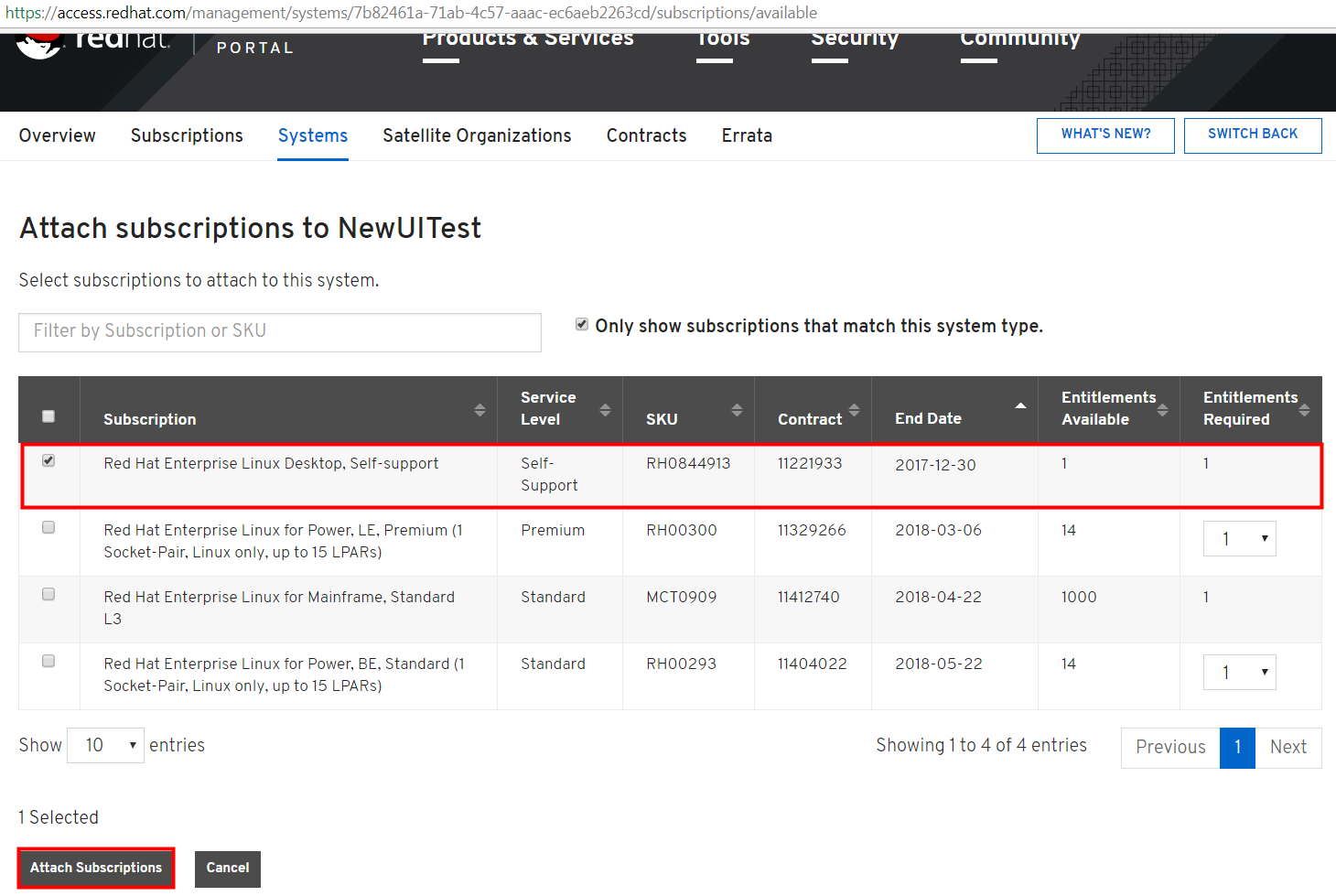Screen dimensions: 1336x896
Task: Click 'Red Hat Enterprise Linux Desktop, Self-support' text
Action: 271,463
